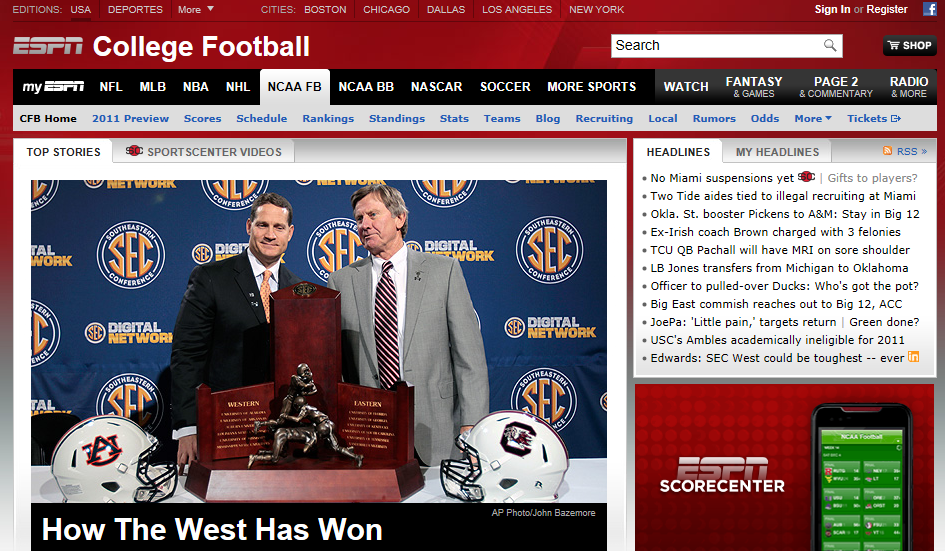Viewport: 945px width, 551px height.
Task: Open the Rankings submenu link
Action: (x=328, y=119)
